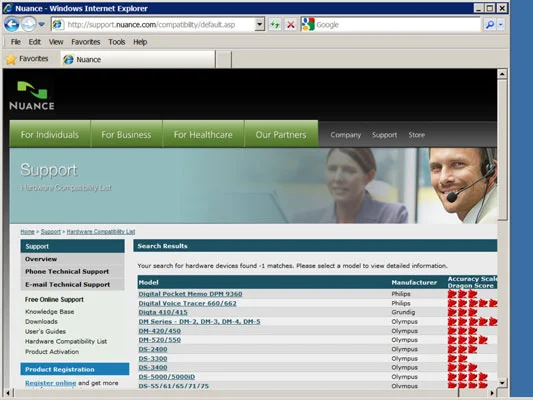Open the Tools menu
The width and height of the screenshot is (533, 400).
[x=117, y=42]
